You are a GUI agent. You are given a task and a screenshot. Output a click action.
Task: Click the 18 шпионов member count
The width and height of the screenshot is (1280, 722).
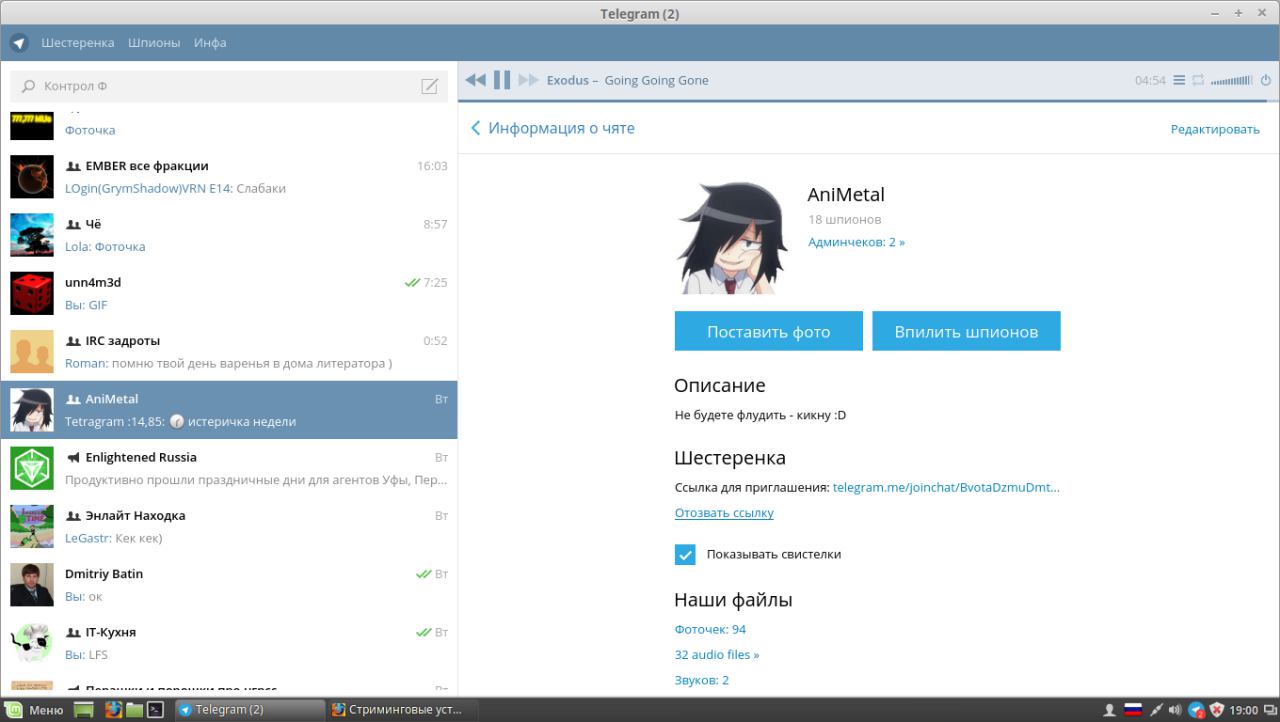[x=845, y=219]
